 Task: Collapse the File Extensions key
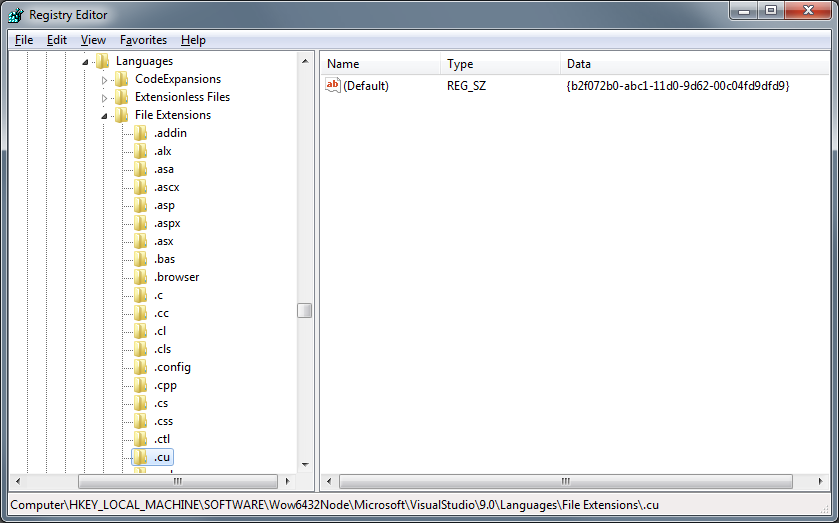(104, 117)
